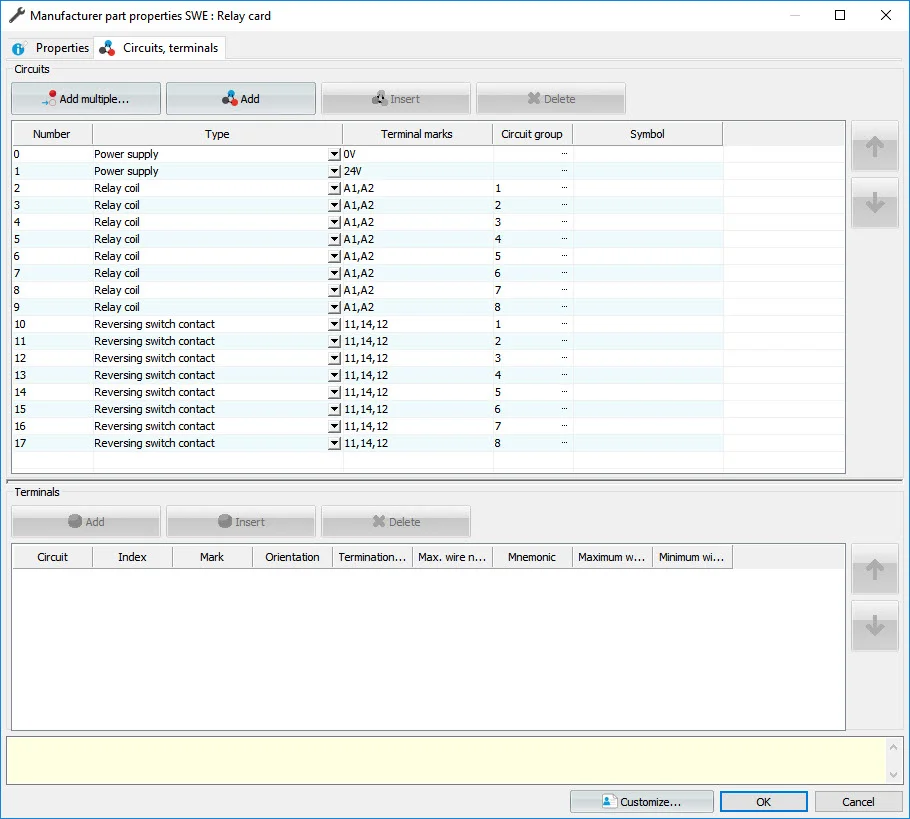Open type dropdown for circuit 10
910x819 pixels.
[334, 325]
